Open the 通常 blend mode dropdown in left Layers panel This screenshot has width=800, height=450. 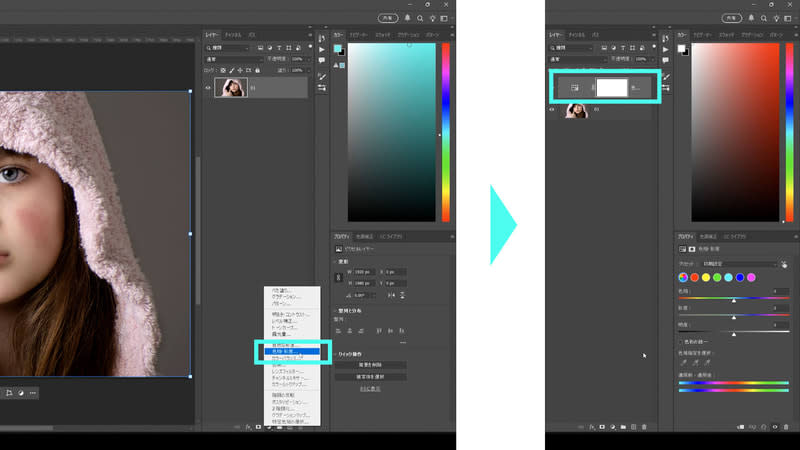[x=227, y=59]
